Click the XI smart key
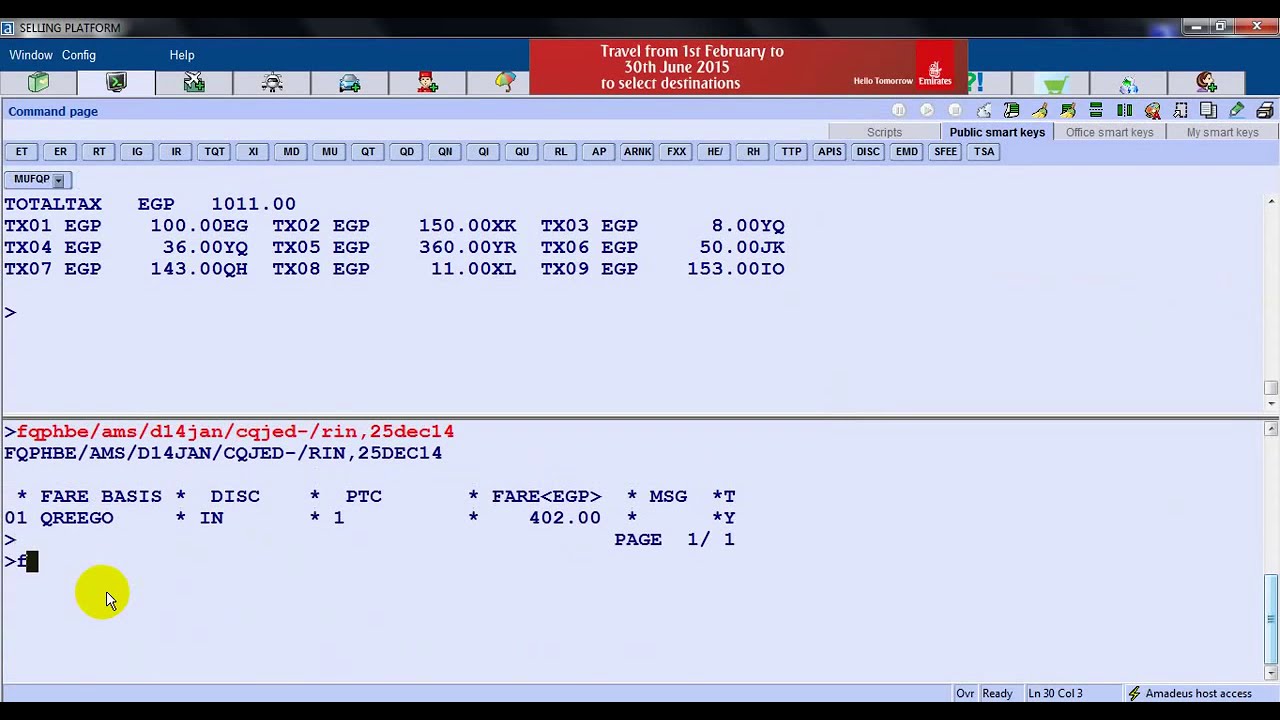This screenshot has height=720, width=1280. 253,152
